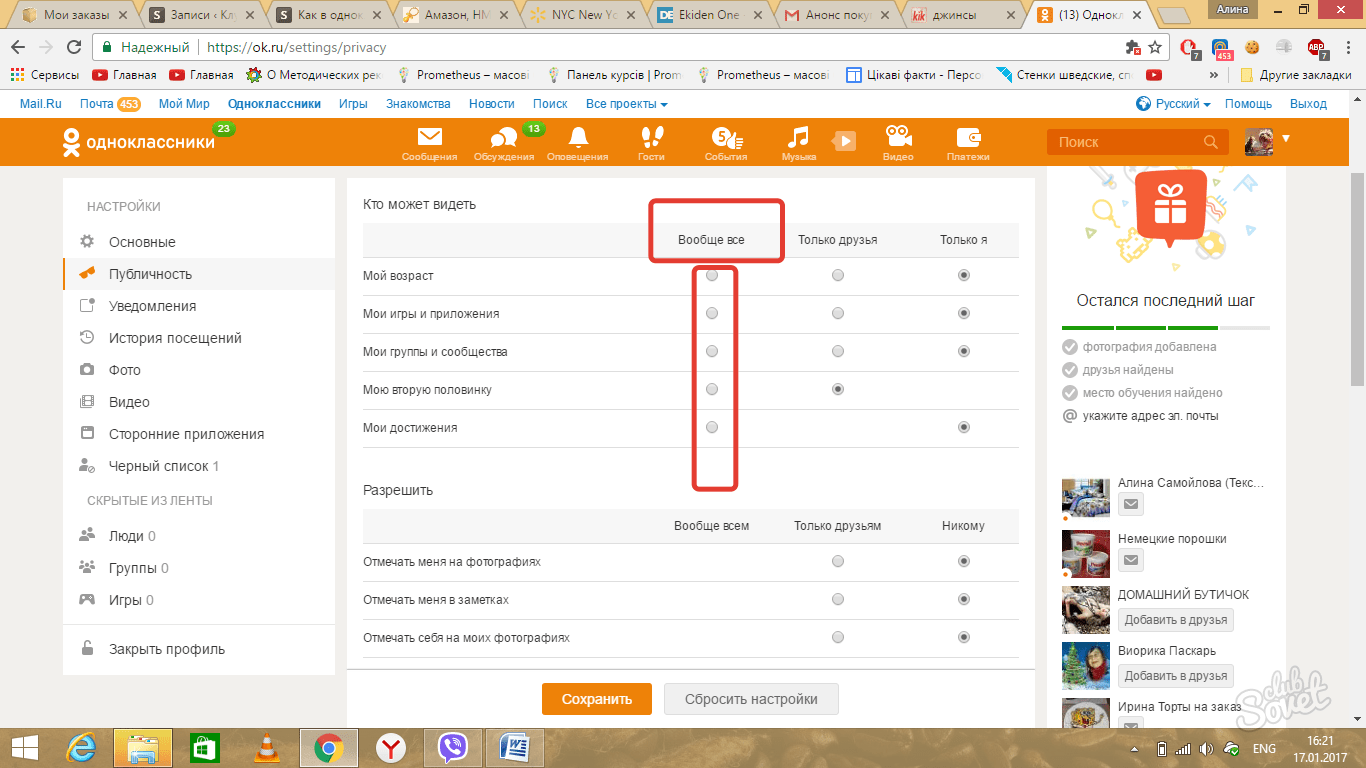1366x768 pixels.
Task: Open File Explorer from taskbar
Action: (x=143, y=747)
